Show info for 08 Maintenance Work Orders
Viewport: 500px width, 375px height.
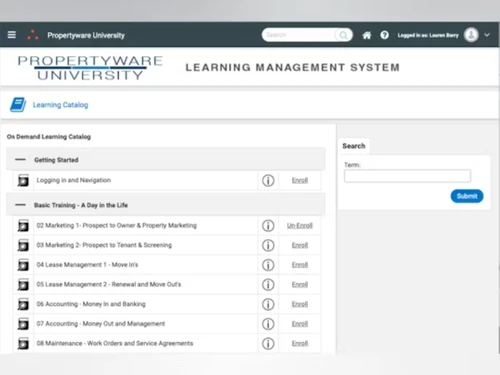click(x=268, y=344)
